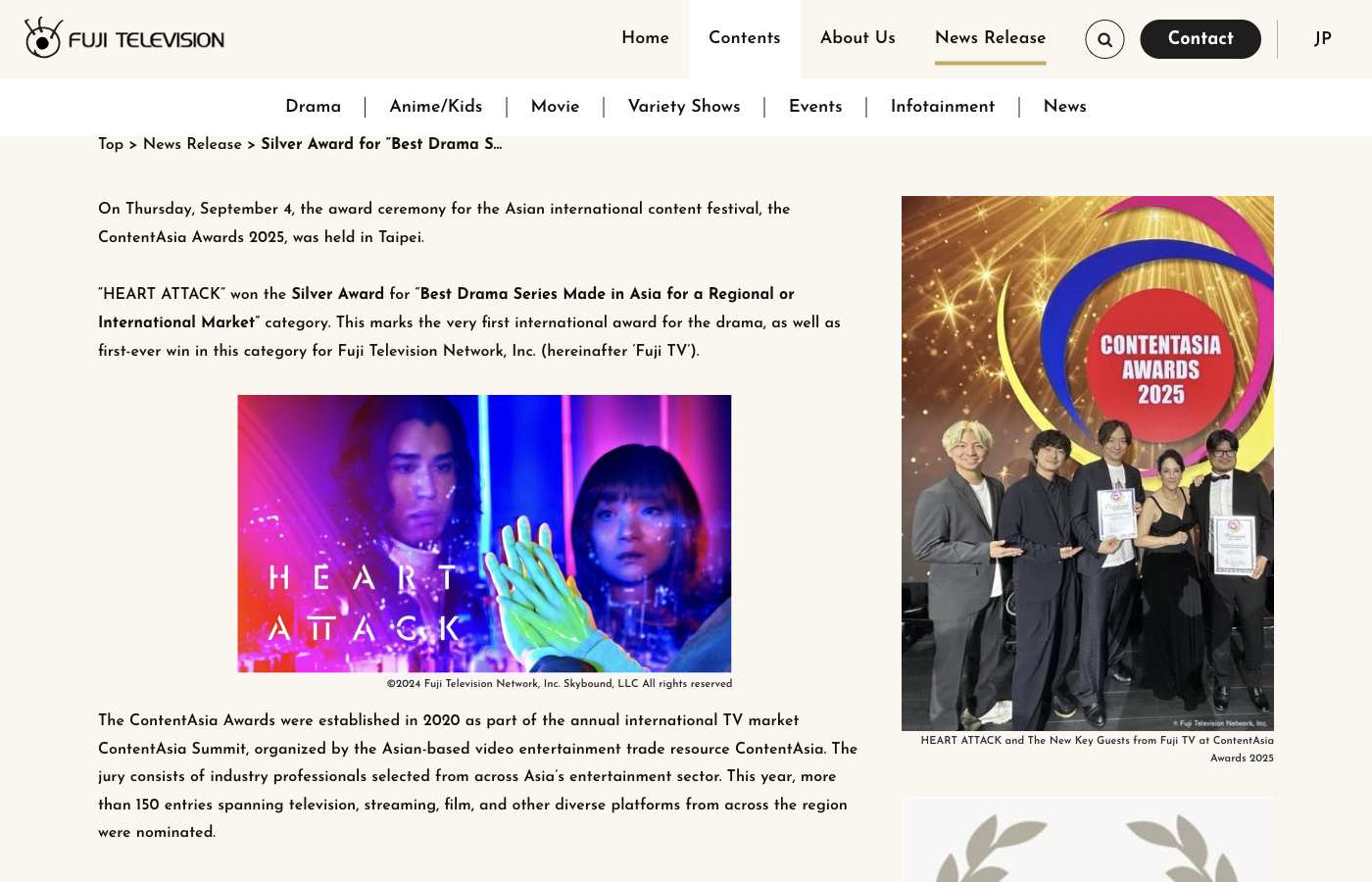Click the Top breadcrumb link
The height and width of the screenshot is (882, 1372).
coord(111,144)
